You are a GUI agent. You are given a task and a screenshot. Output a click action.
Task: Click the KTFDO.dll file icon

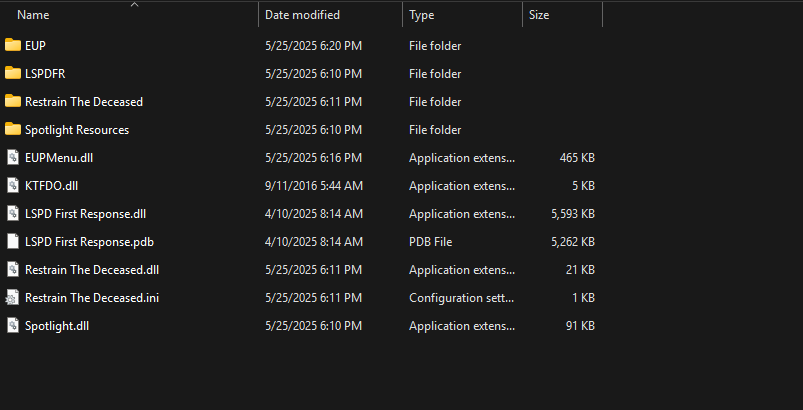13,185
